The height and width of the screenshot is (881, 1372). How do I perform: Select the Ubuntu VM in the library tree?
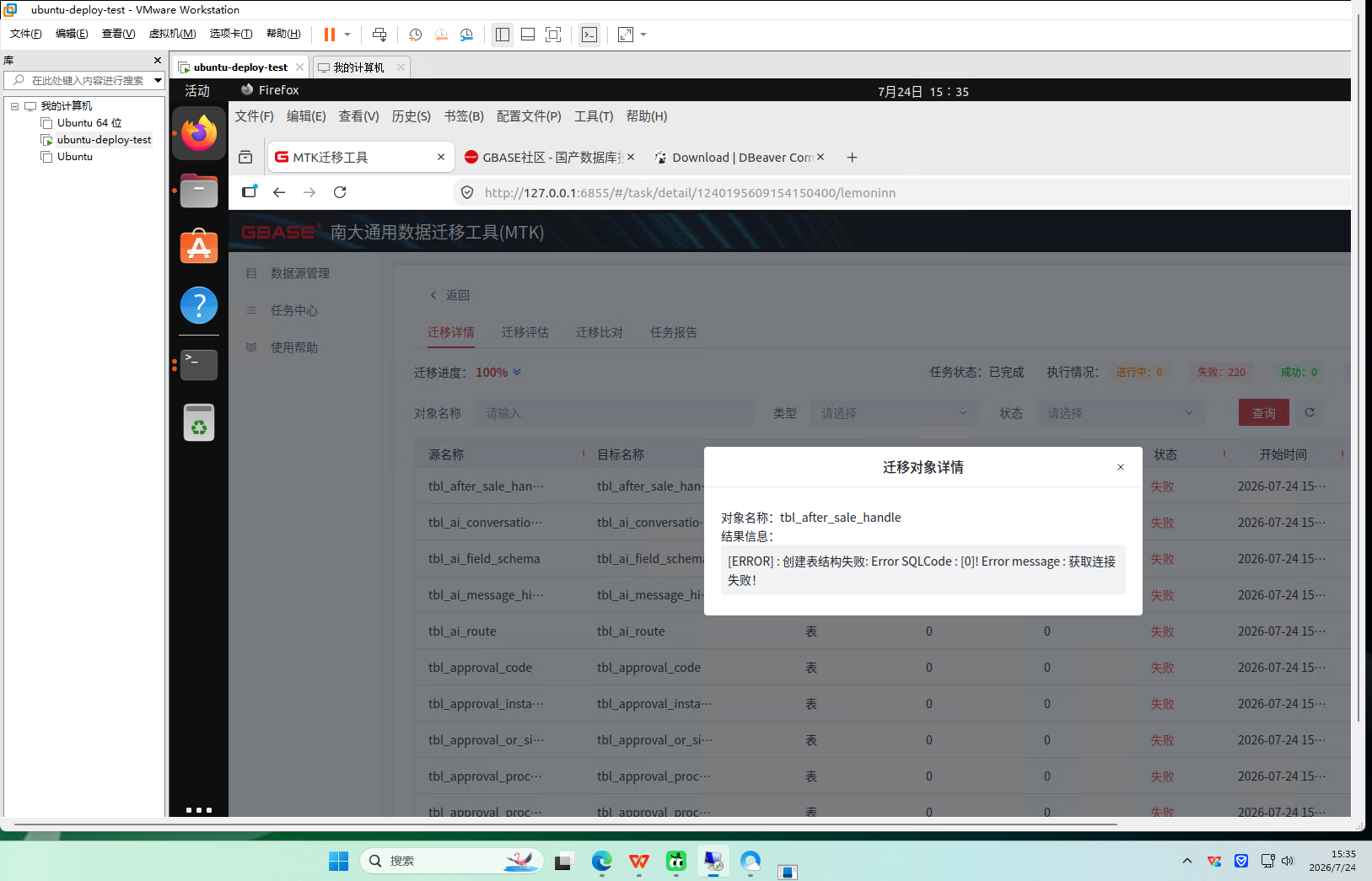75,157
